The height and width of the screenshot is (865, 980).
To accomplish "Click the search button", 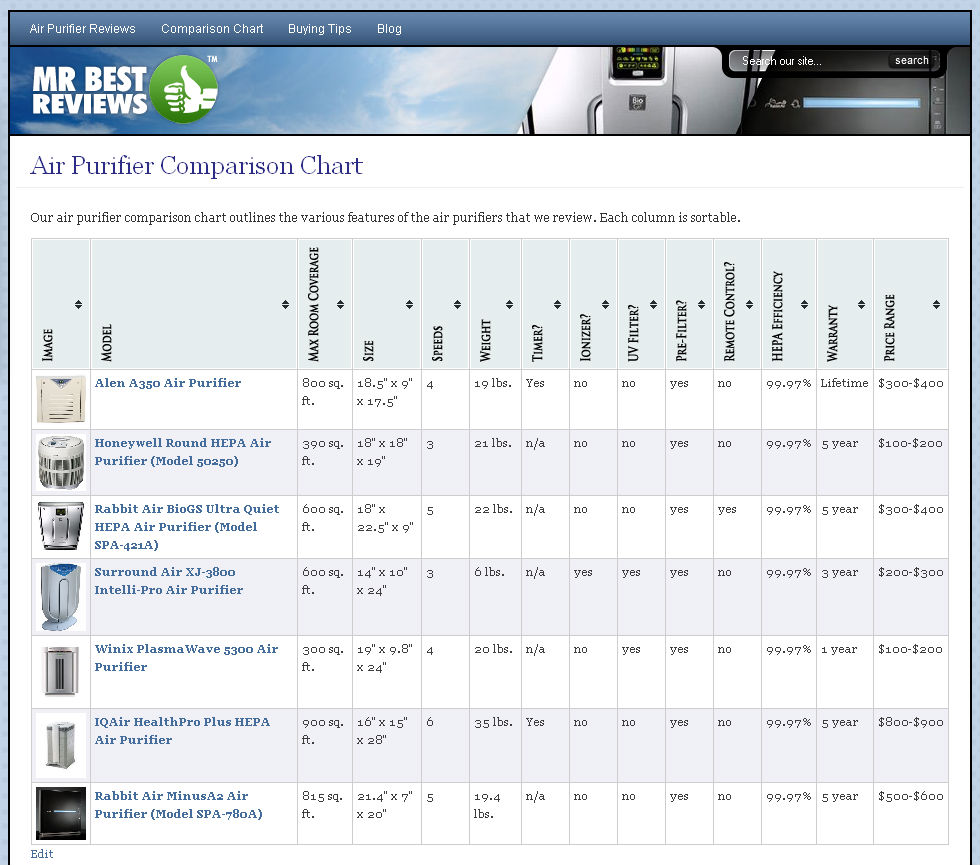I will pyautogui.click(x=911, y=61).
